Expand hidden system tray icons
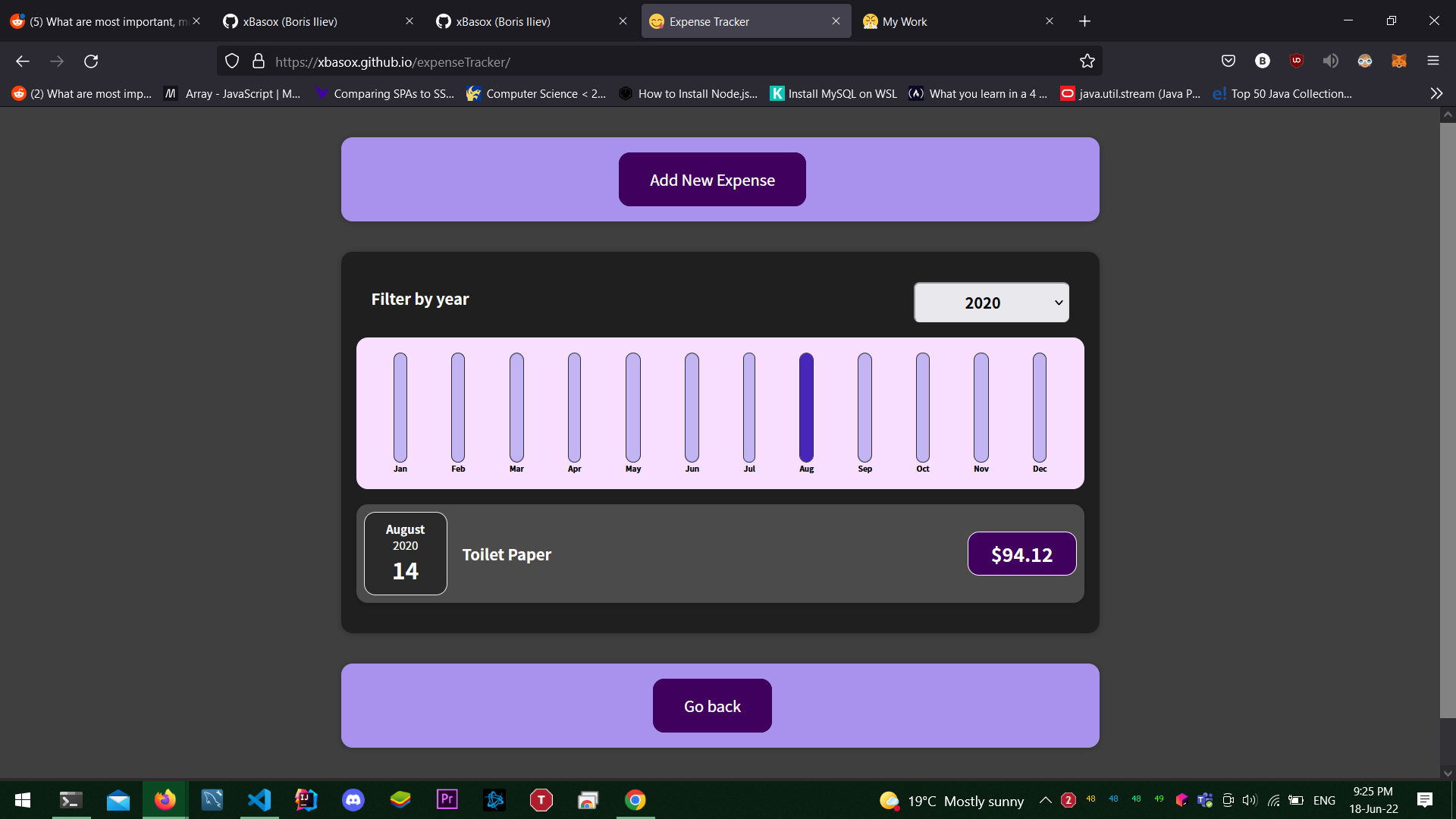This screenshot has height=819, width=1456. pyautogui.click(x=1045, y=800)
